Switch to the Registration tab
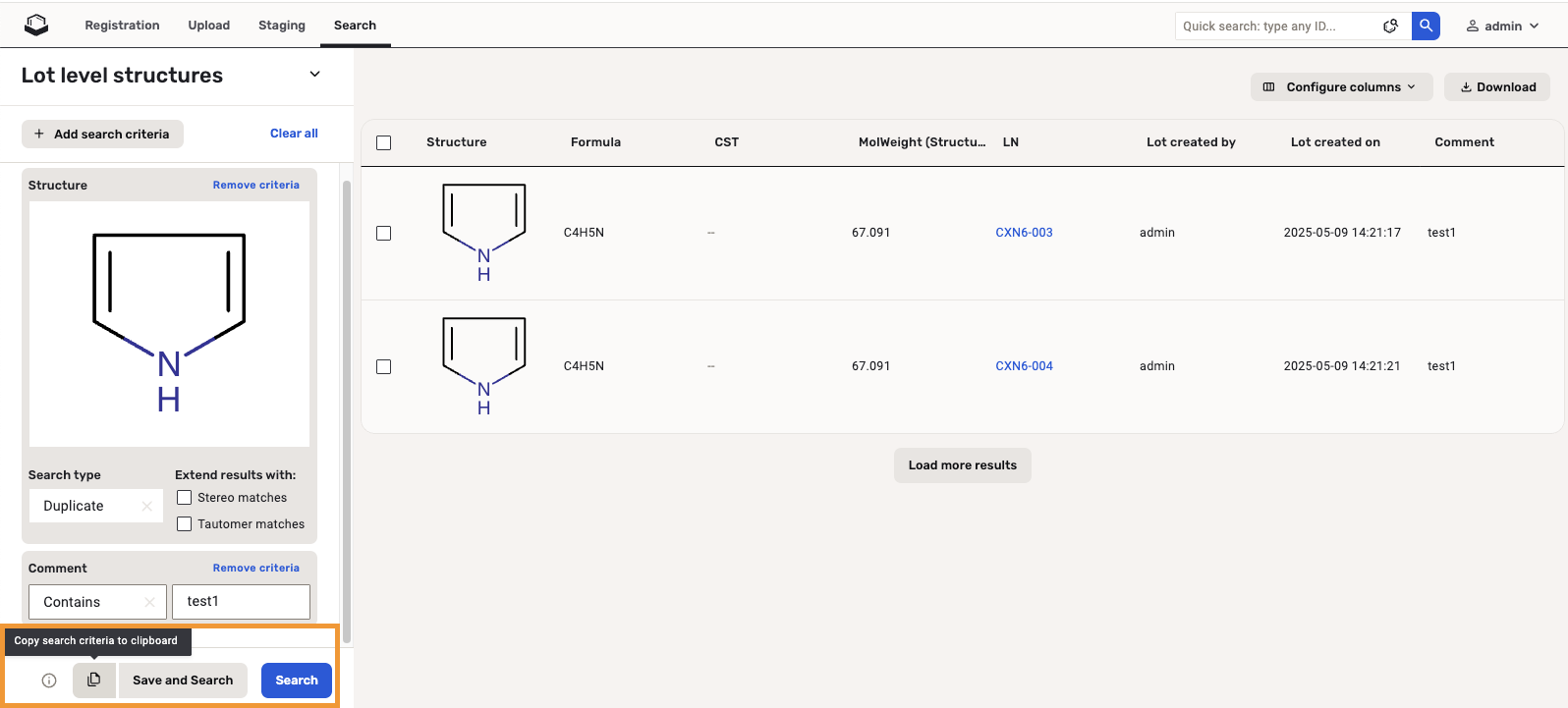Image resolution: width=1568 pixels, height=708 pixels. tap(122, 26)
